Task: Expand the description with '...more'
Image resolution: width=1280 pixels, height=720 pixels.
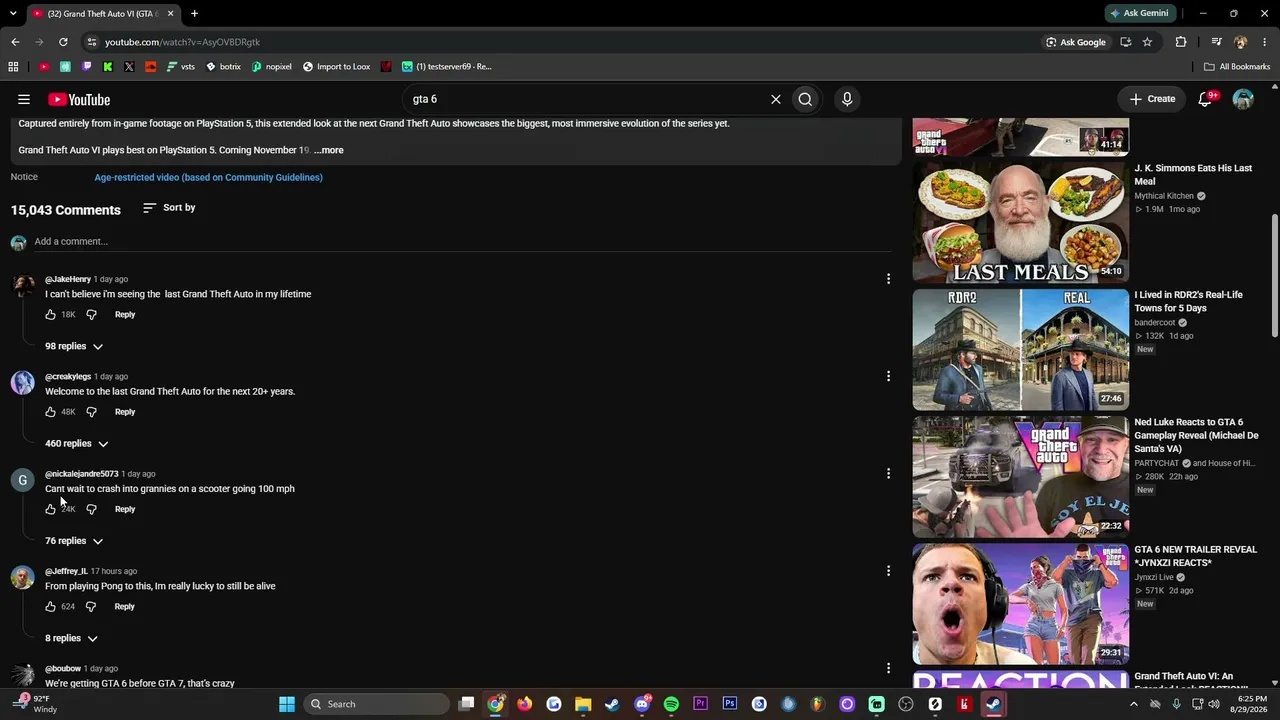Action: (329, 150)
